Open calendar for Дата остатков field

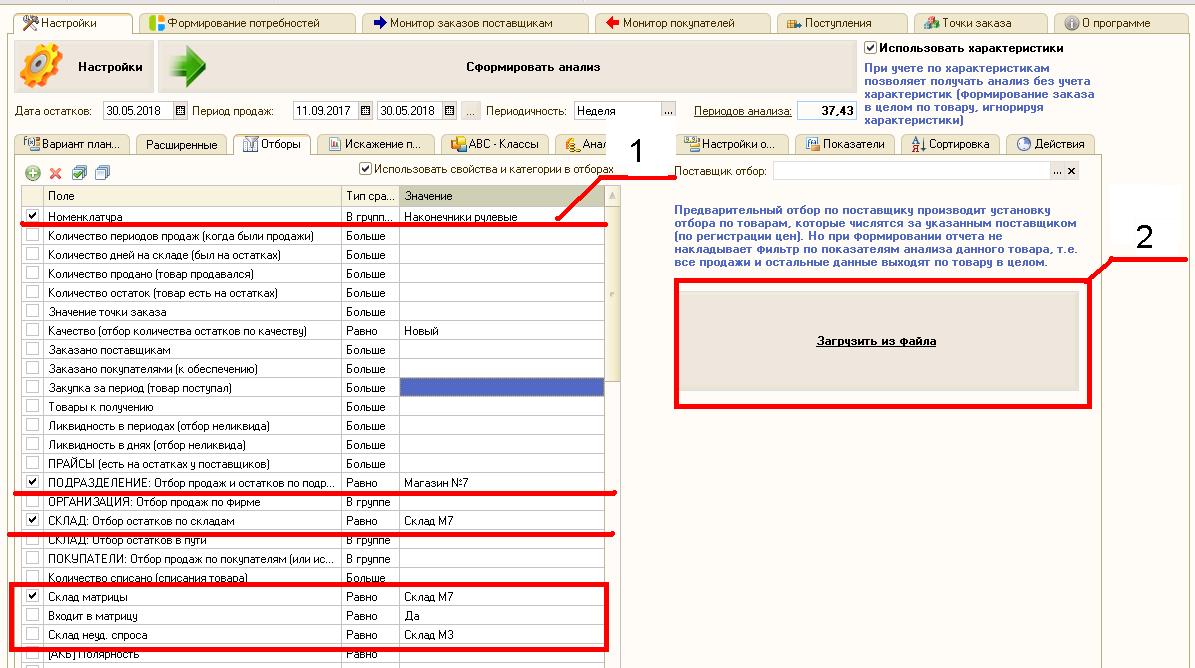(x=180, y=111)
